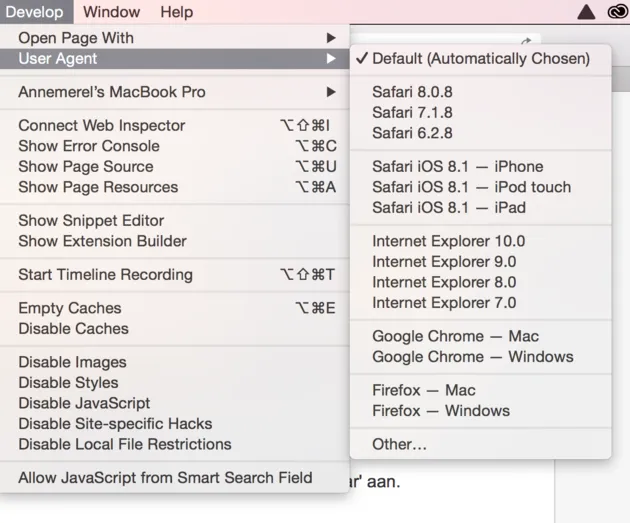Open the Help menu
Viewport: 630px width, 523px height.
[x=177, y=12]
